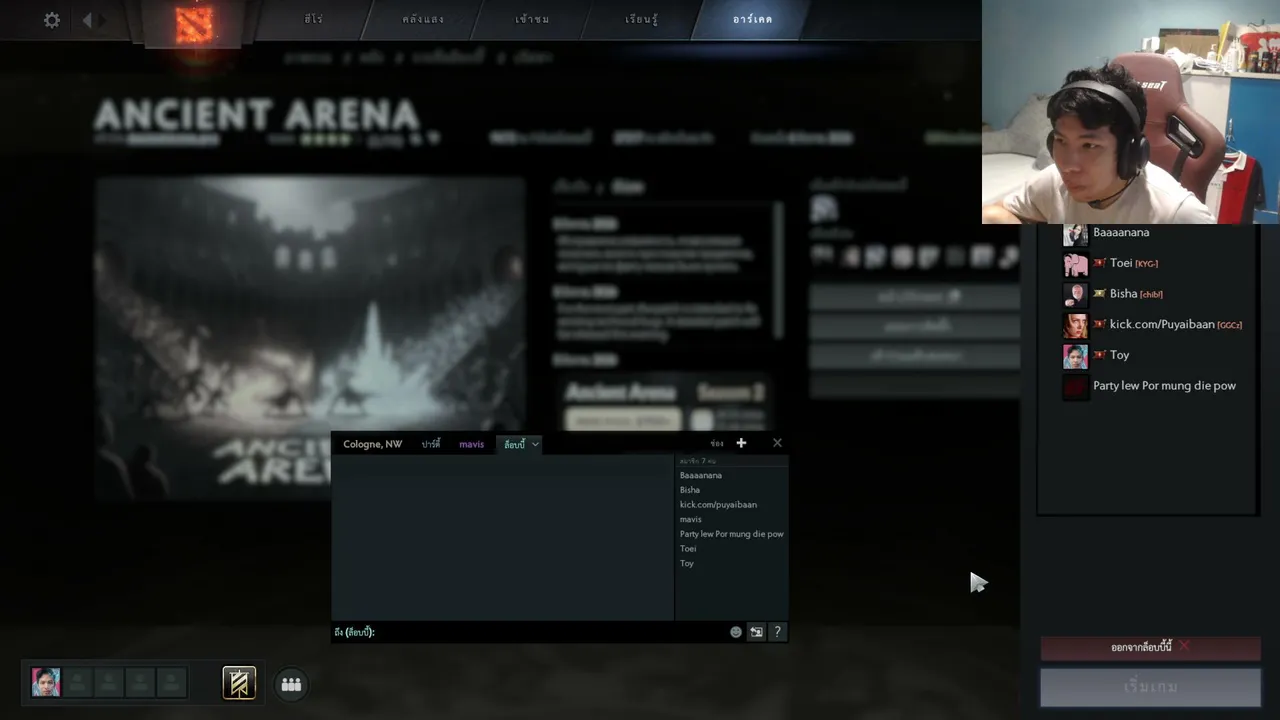Return home via the Dota 2 logo
This screenshot has height=720, width=1280.
click(195, 24)
